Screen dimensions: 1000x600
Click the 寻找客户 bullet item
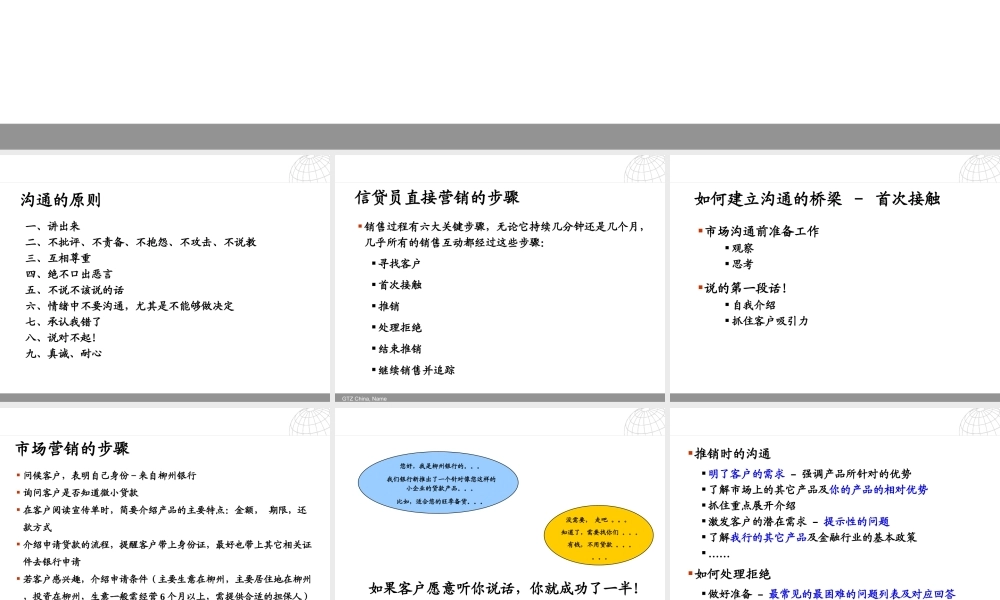(399, 264)
